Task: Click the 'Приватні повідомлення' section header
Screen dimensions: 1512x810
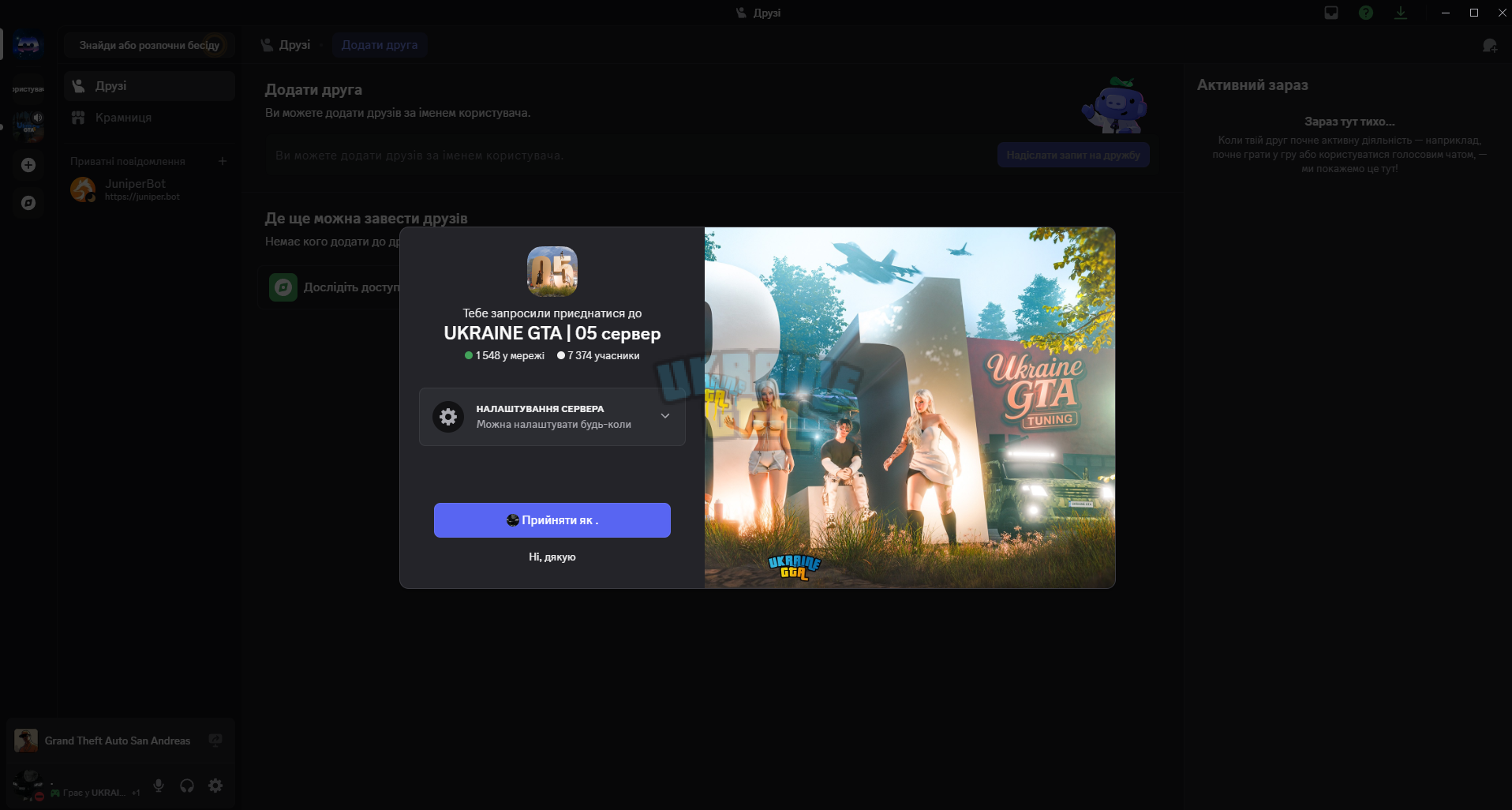Action: 128,161
